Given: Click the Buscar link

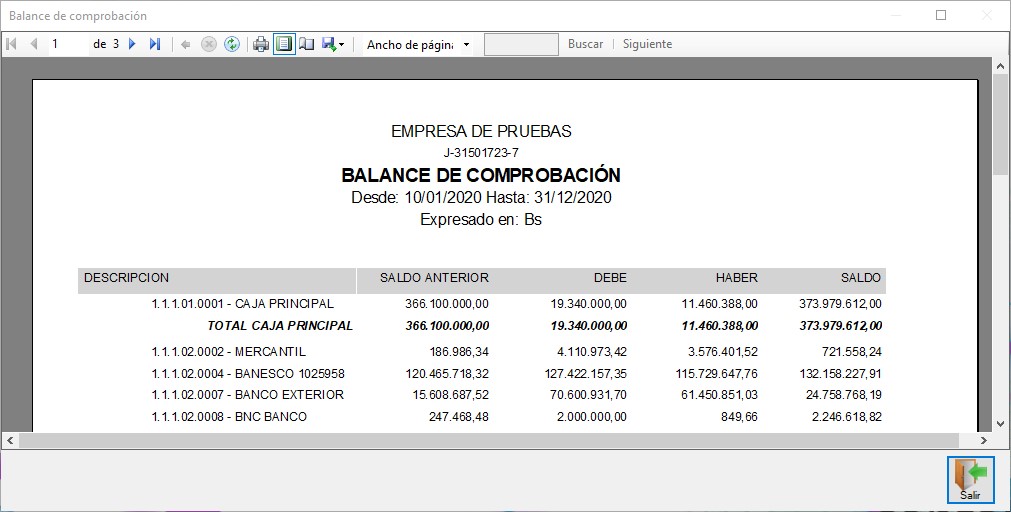Looking at the screenshot, I should 585,44.
